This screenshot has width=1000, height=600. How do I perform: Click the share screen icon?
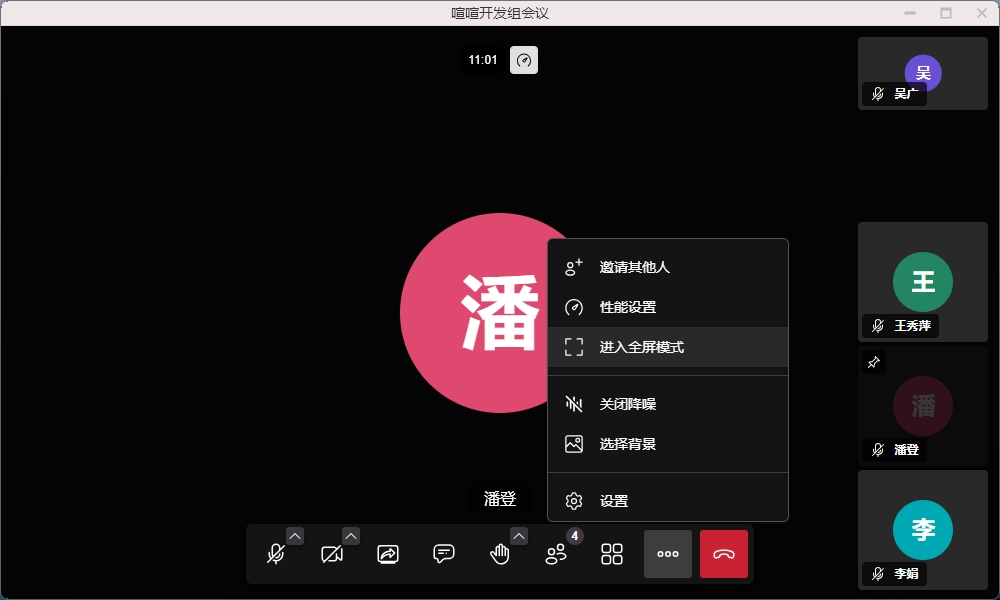388,554
